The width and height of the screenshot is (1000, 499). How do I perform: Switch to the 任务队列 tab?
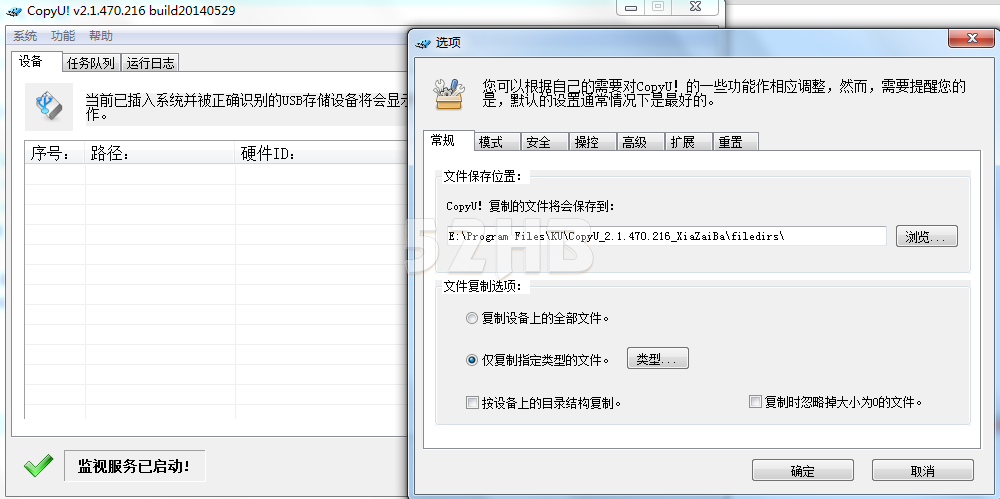pos(91,63)
